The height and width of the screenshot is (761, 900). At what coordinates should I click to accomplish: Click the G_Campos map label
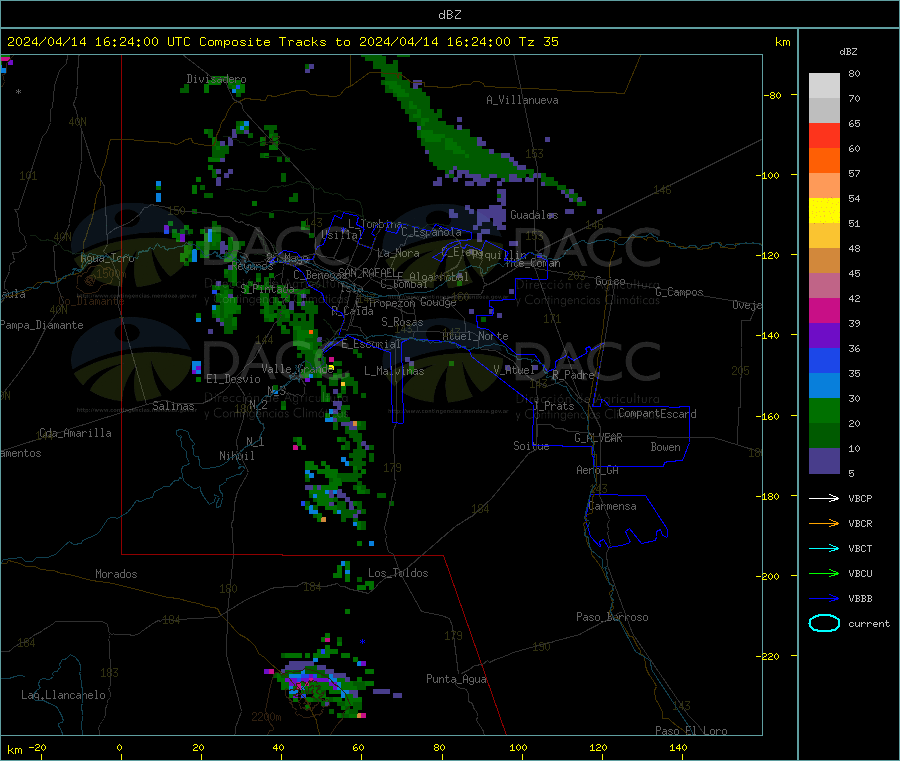click(x=679, y=292)
